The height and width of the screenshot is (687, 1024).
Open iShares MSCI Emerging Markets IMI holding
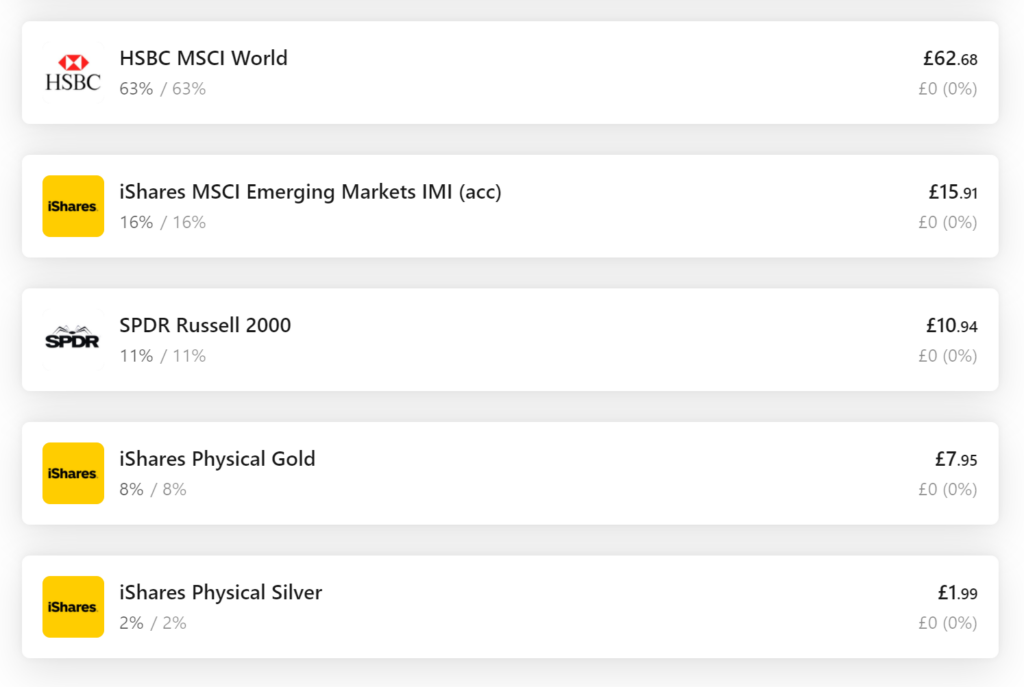(x=510, y=206)
